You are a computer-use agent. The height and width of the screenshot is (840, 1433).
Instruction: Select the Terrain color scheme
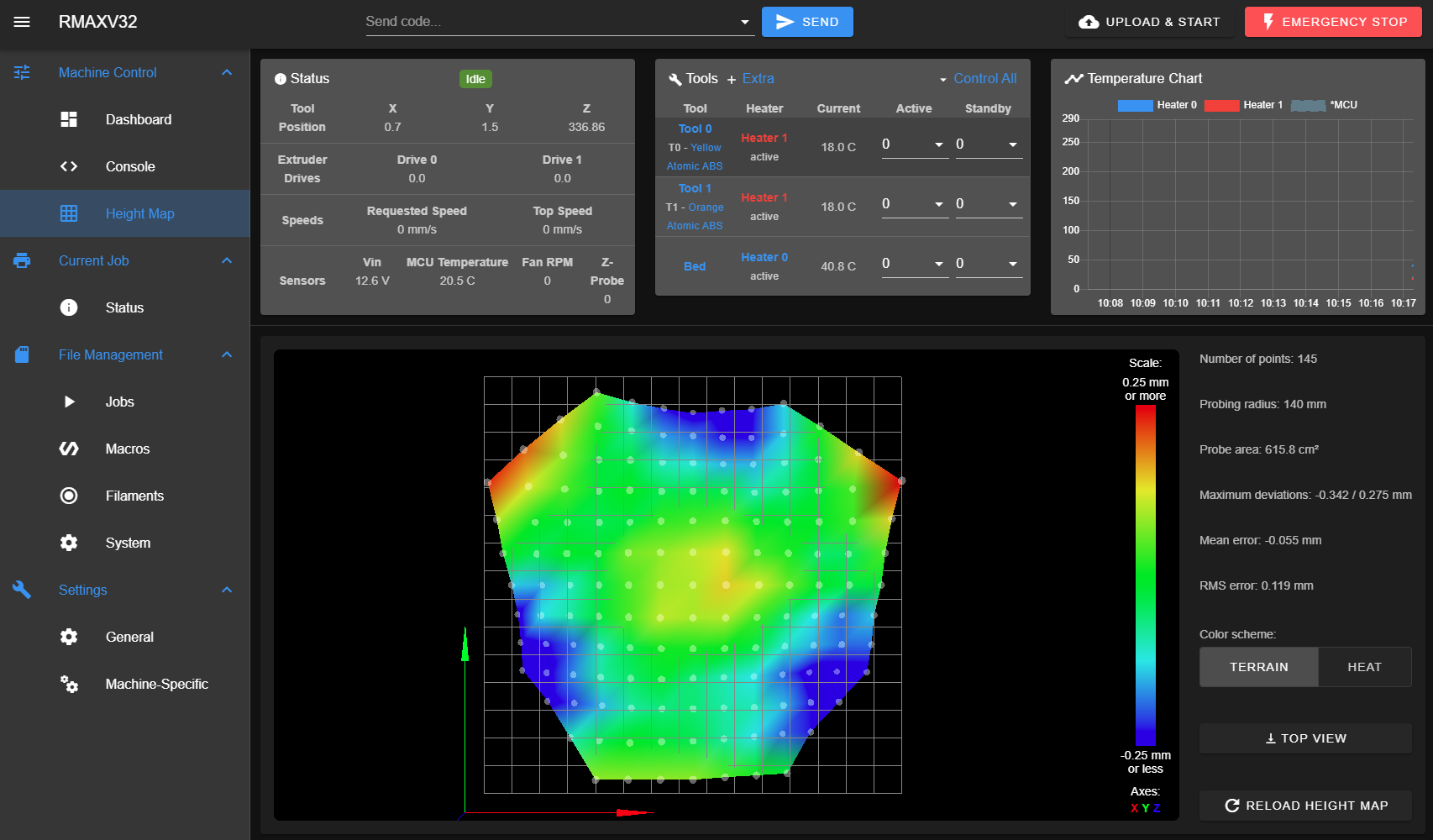pos(1258,667)
